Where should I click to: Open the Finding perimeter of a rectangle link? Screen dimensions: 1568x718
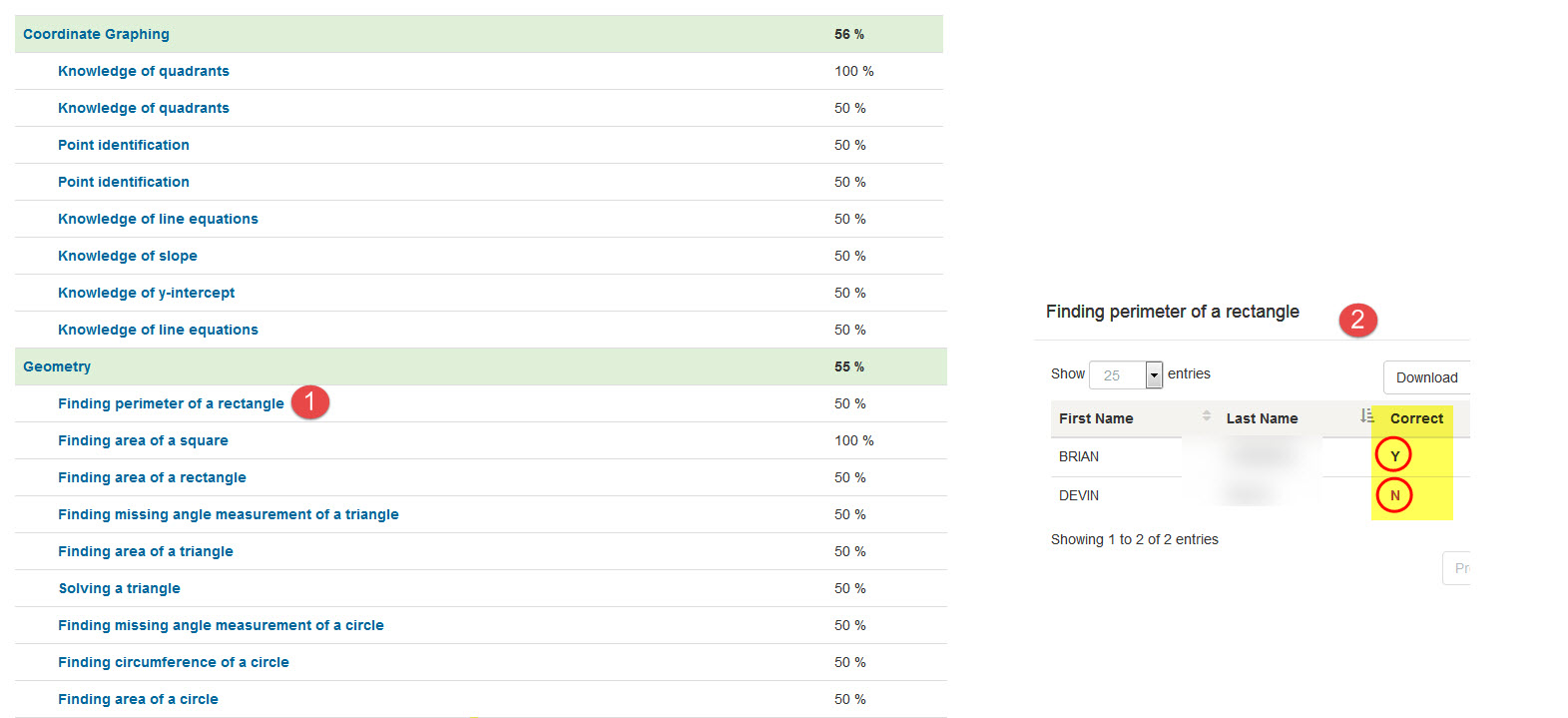point(171,403)
